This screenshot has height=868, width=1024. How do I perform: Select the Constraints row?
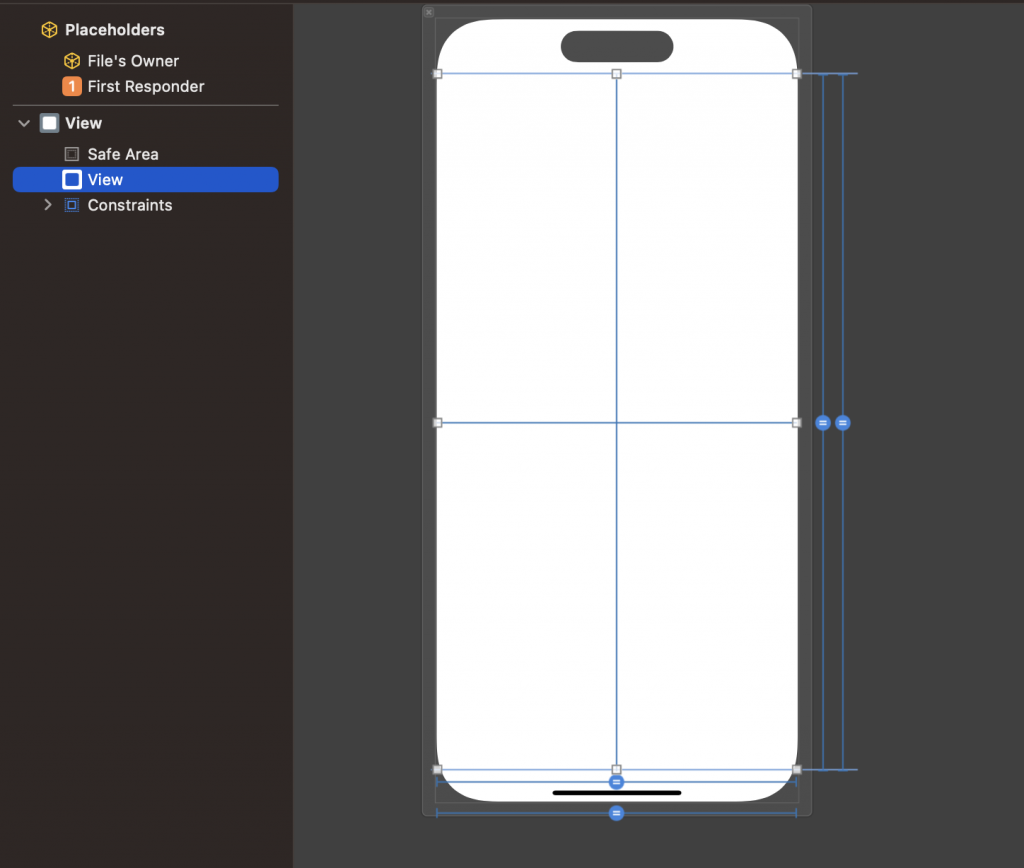[x=146, y=205]
